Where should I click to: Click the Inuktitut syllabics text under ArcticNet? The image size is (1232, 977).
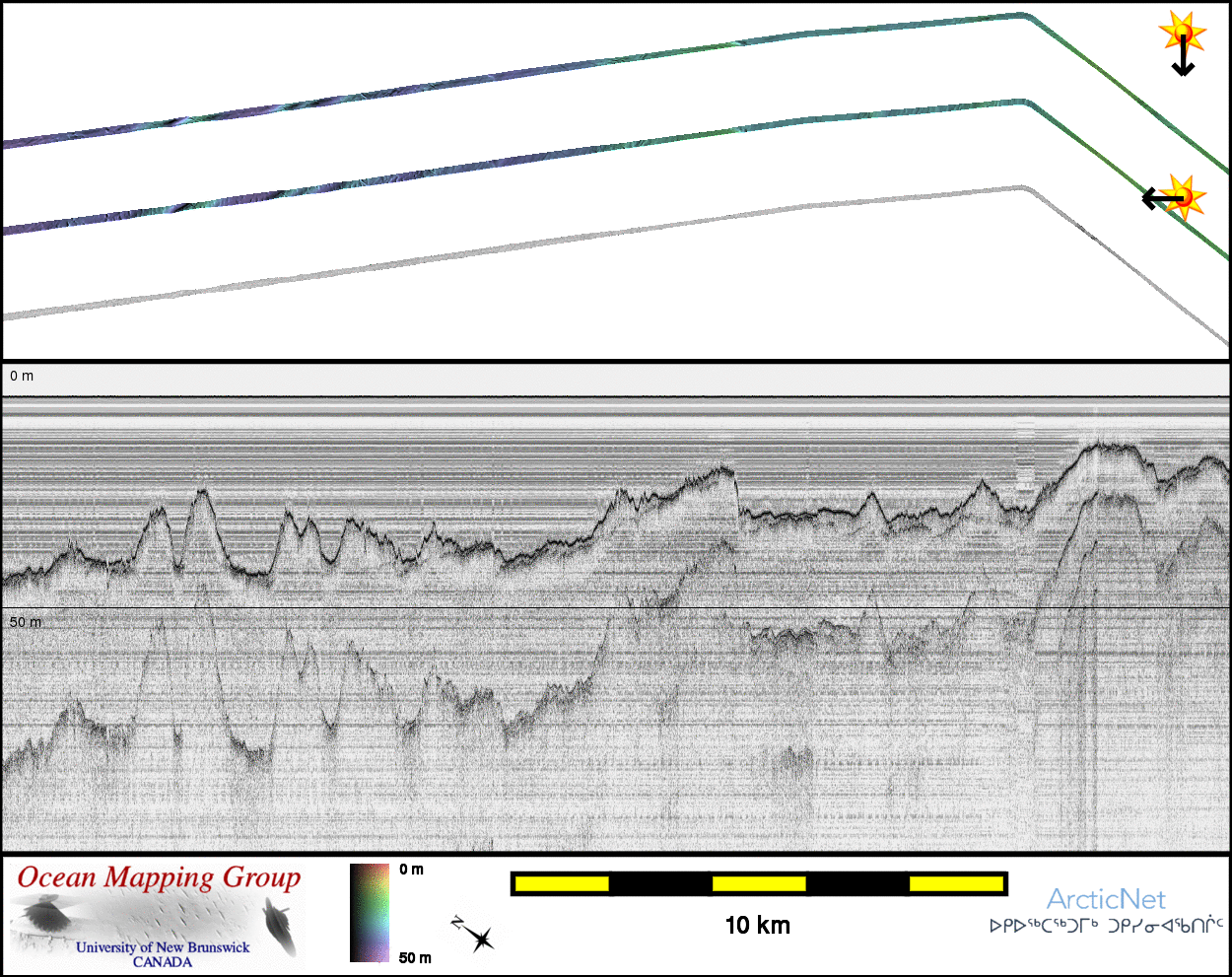(1106, 927)
